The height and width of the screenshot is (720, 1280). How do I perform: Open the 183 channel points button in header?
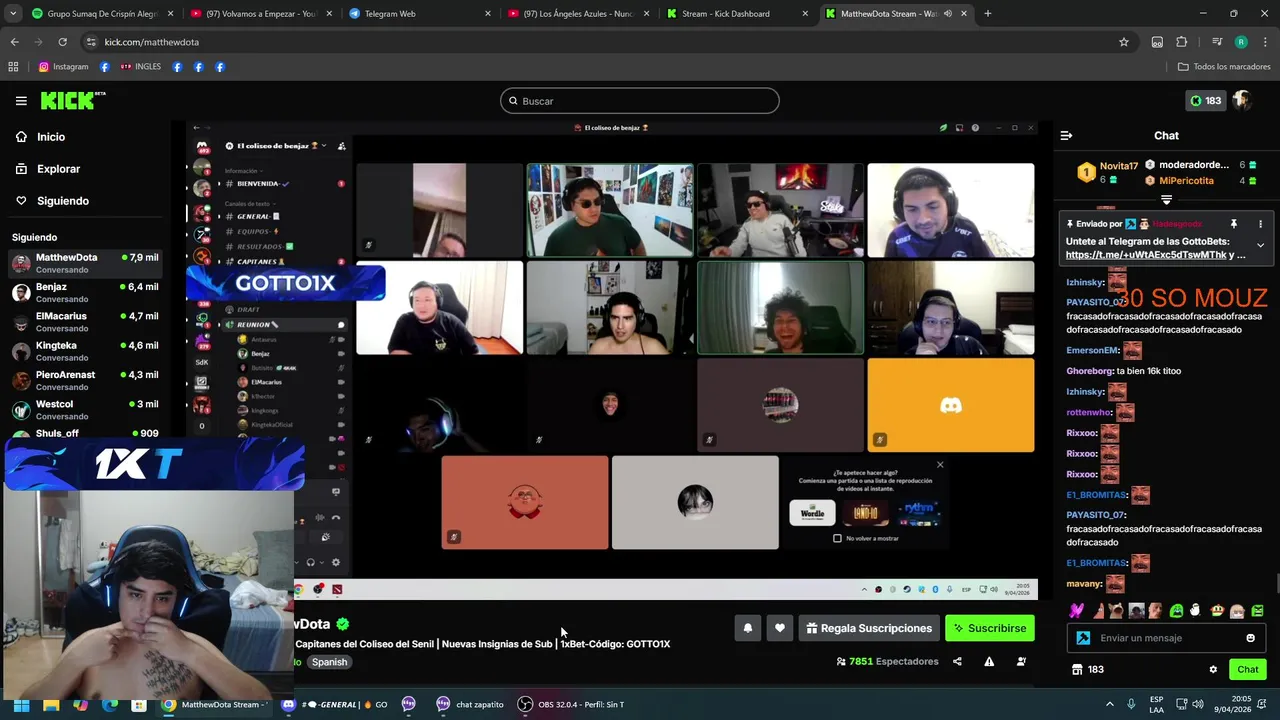(1205, 101)
